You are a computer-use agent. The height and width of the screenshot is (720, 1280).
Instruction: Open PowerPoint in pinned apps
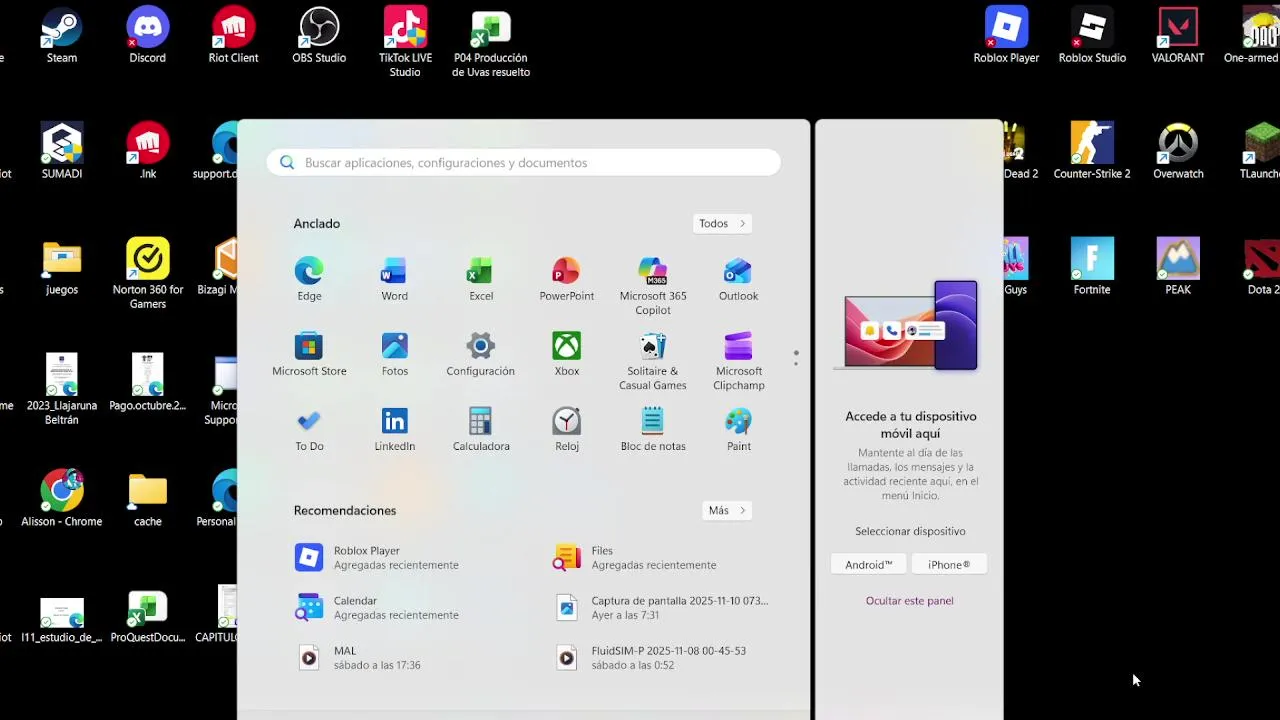(566, 279)
